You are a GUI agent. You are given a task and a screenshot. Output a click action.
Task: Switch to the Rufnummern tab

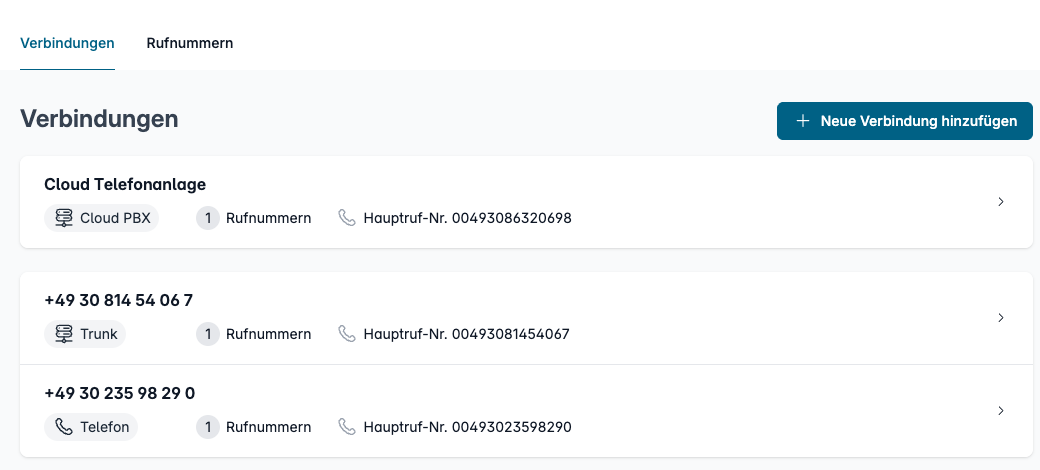[x=190, y=43]
